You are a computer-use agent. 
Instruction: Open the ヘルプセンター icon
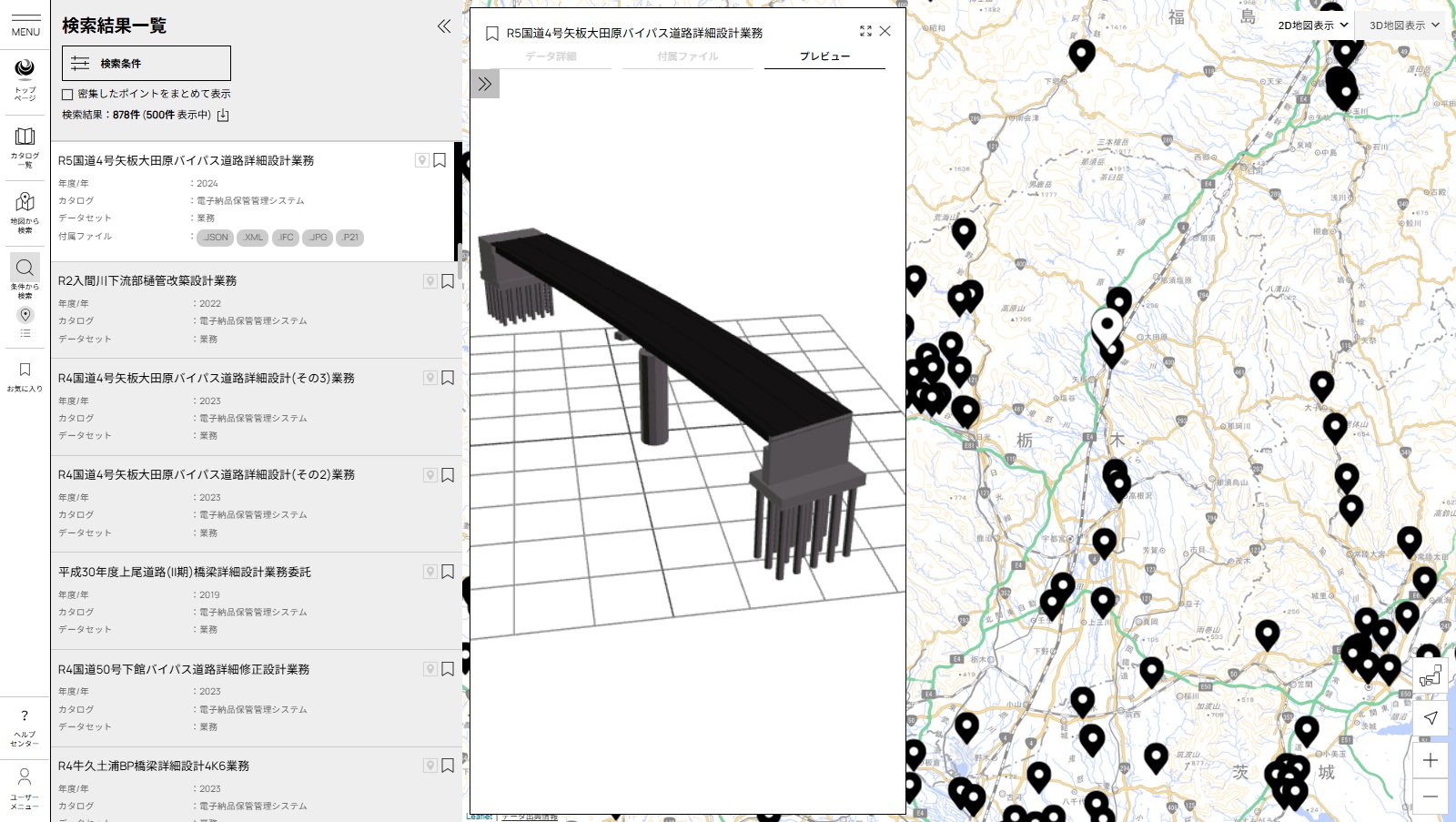[25, 726]
